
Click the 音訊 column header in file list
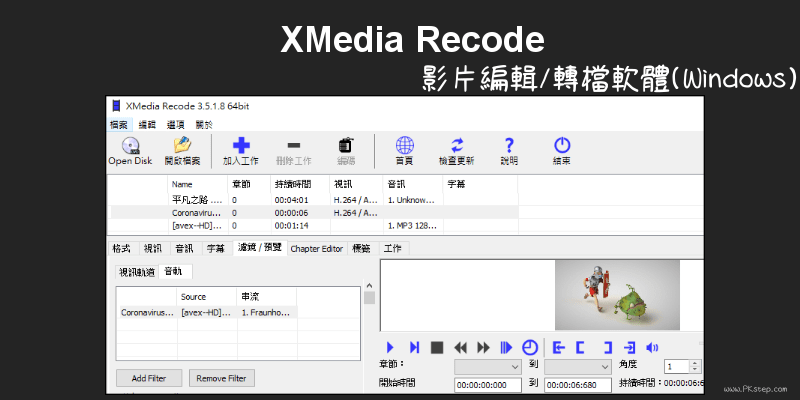(413, 184)
